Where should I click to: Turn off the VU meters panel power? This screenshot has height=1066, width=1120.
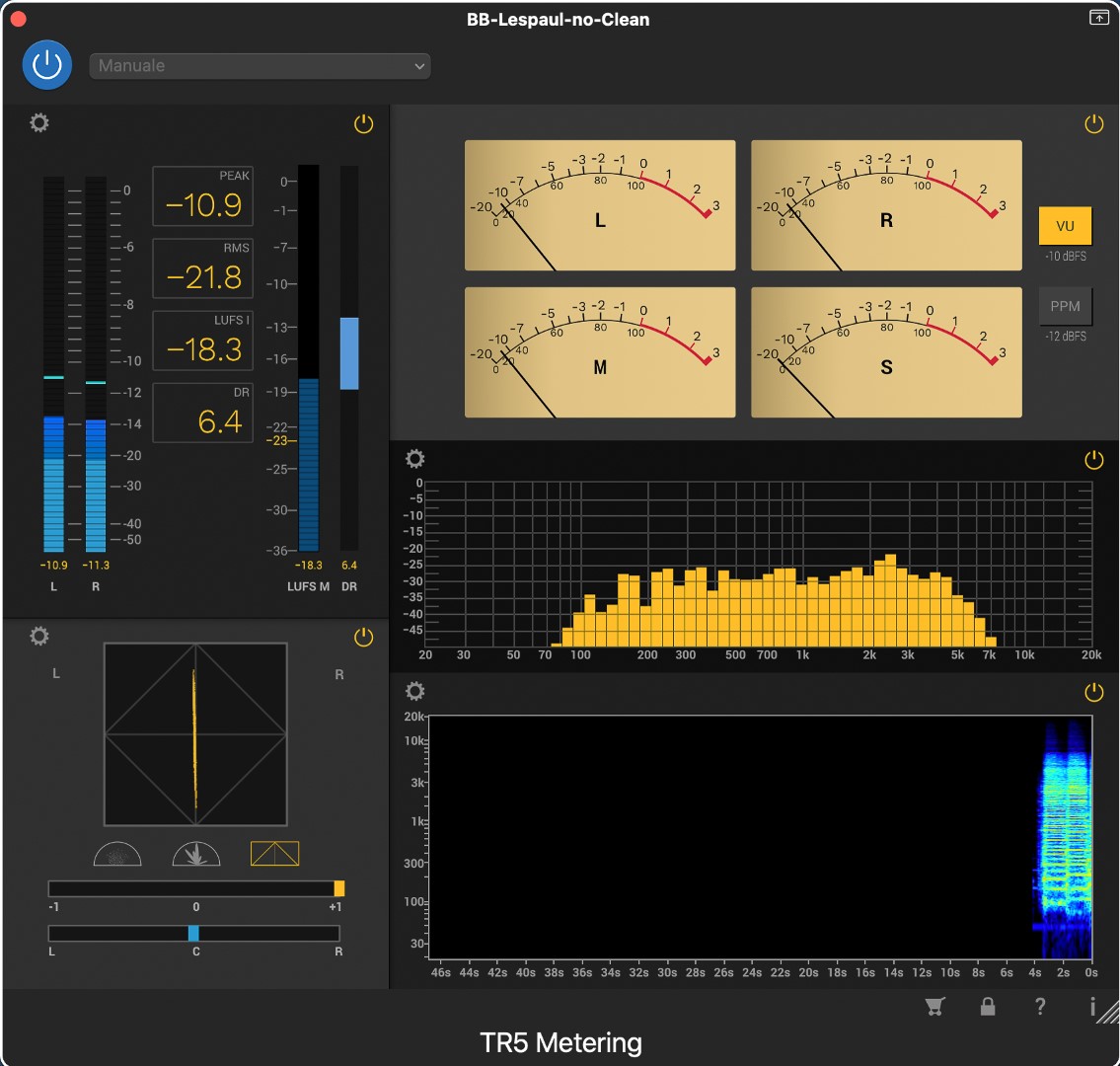[x=1093, y=123]
